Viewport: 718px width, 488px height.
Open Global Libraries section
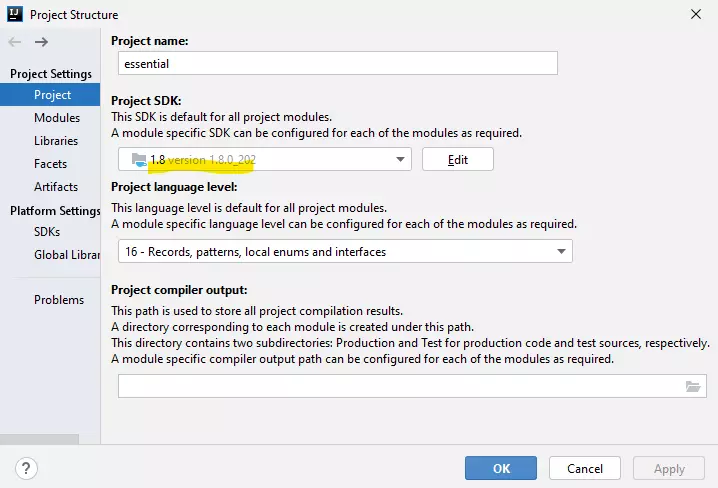tap(66, 254)
